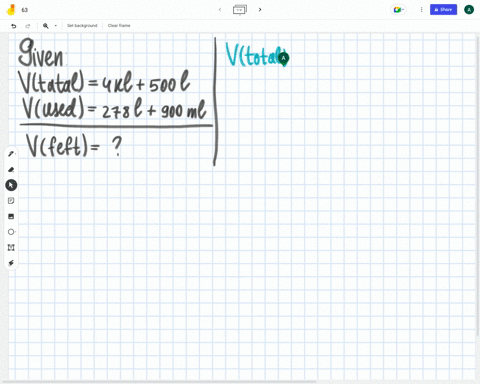Go to the next frame

coord(260,10)
